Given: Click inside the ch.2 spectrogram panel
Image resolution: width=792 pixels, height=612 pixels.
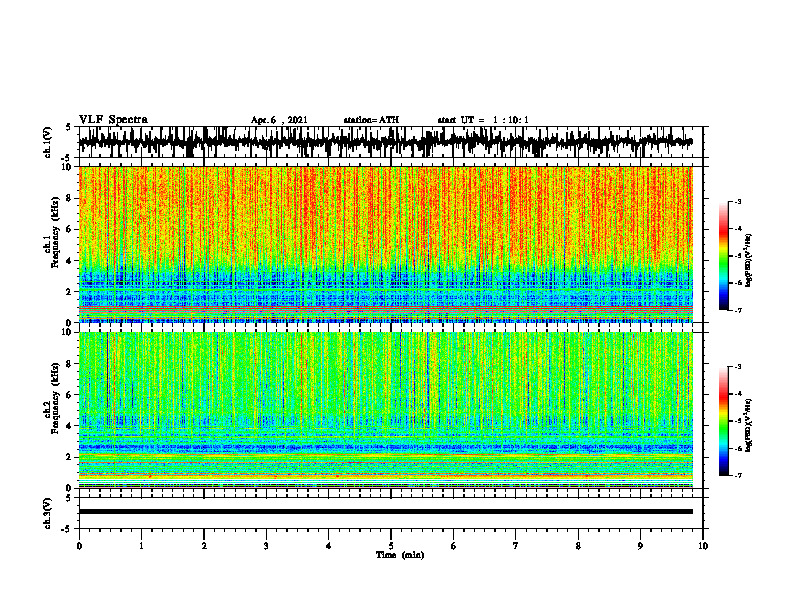Looking at the screenshot, I should coord(385,410).
